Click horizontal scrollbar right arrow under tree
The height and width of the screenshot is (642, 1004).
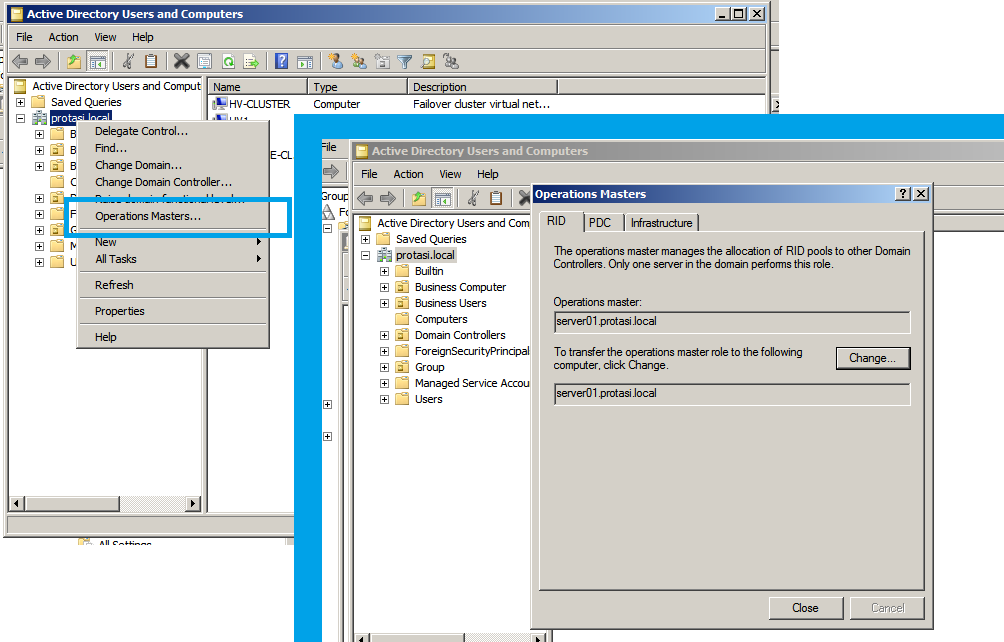pyautogui.click(x=193, y=504)
